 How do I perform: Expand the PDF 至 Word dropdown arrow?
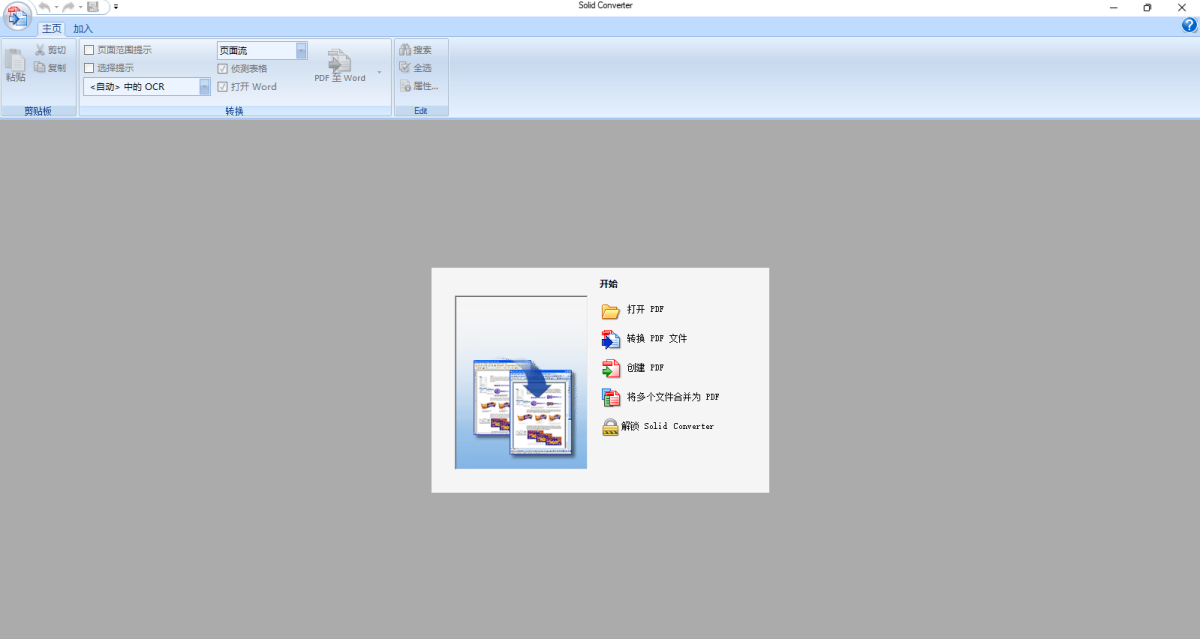pos(379,71)
